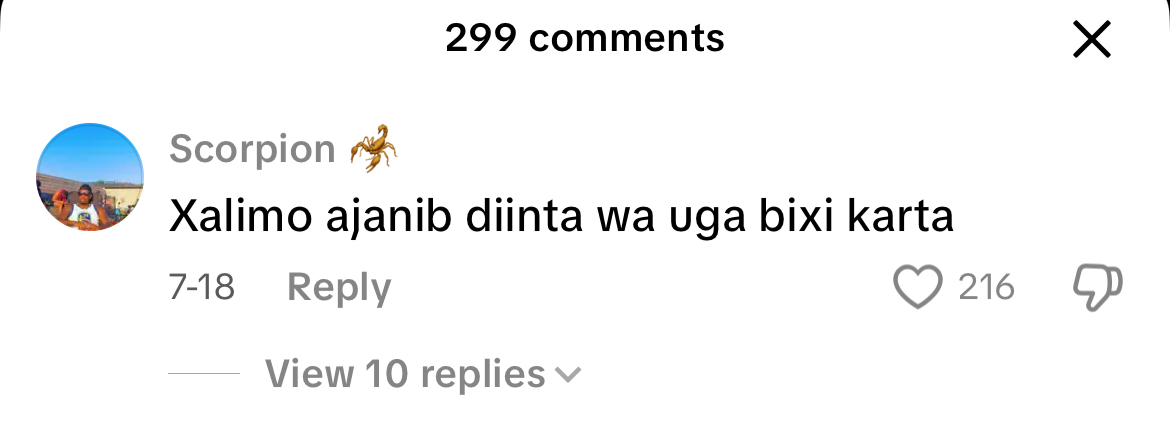1170x422 pixels.
Task: Open Scorpion's profile picture
Action: 90,177
